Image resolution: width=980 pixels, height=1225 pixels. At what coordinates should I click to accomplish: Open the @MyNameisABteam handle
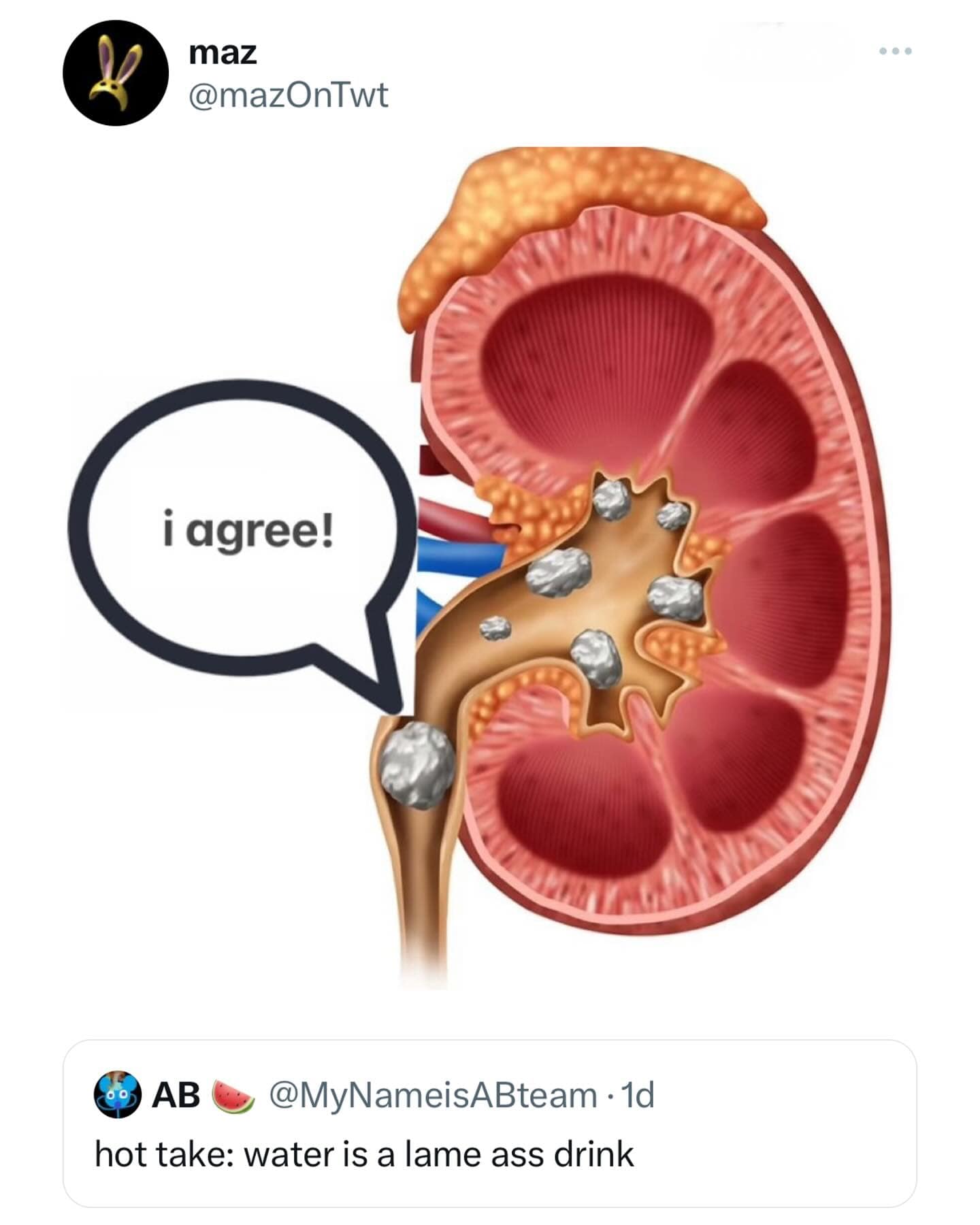click(433, 1095)
